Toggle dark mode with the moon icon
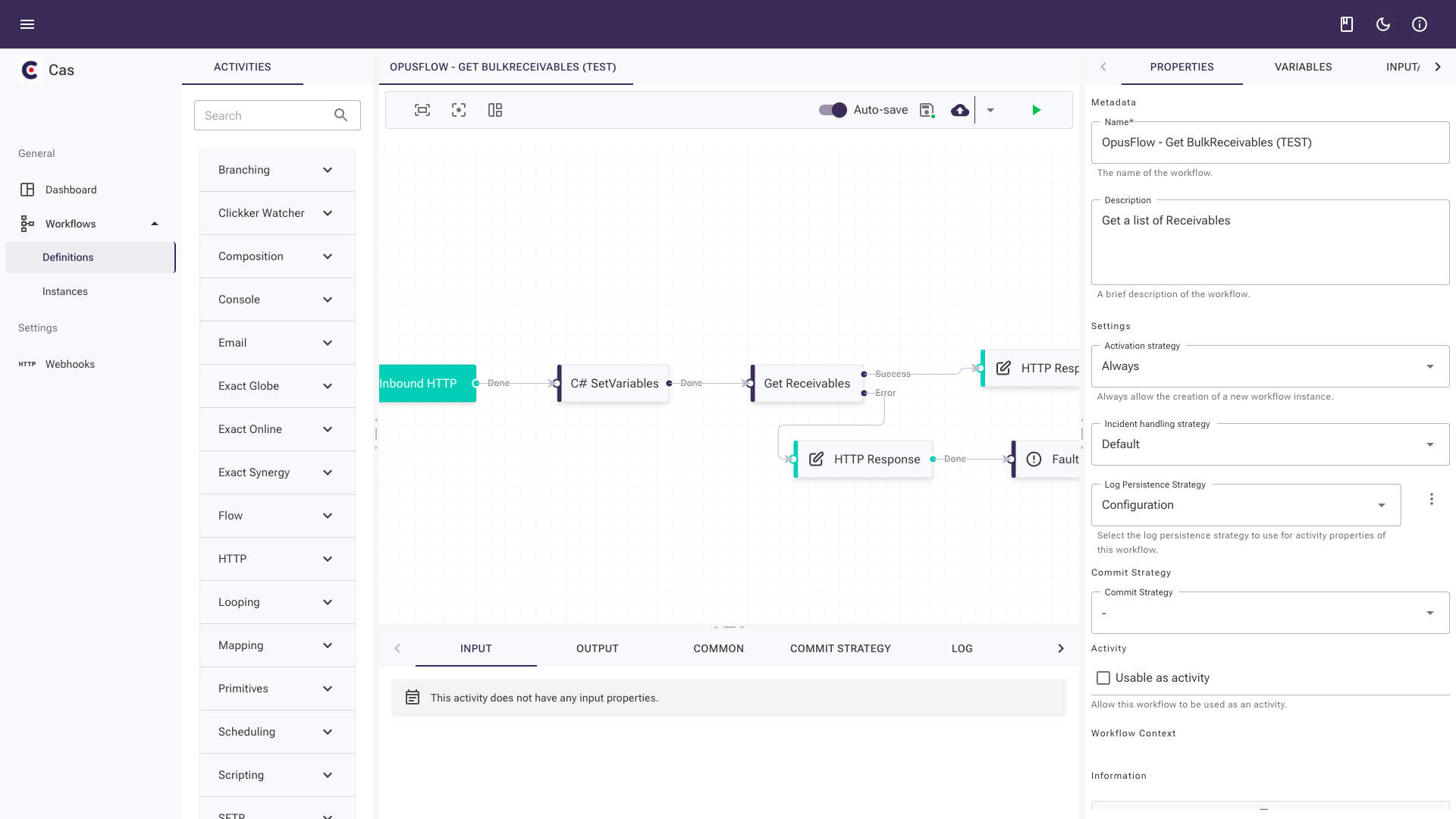This screenshot has width=1456, height=819. (1382, 24)
